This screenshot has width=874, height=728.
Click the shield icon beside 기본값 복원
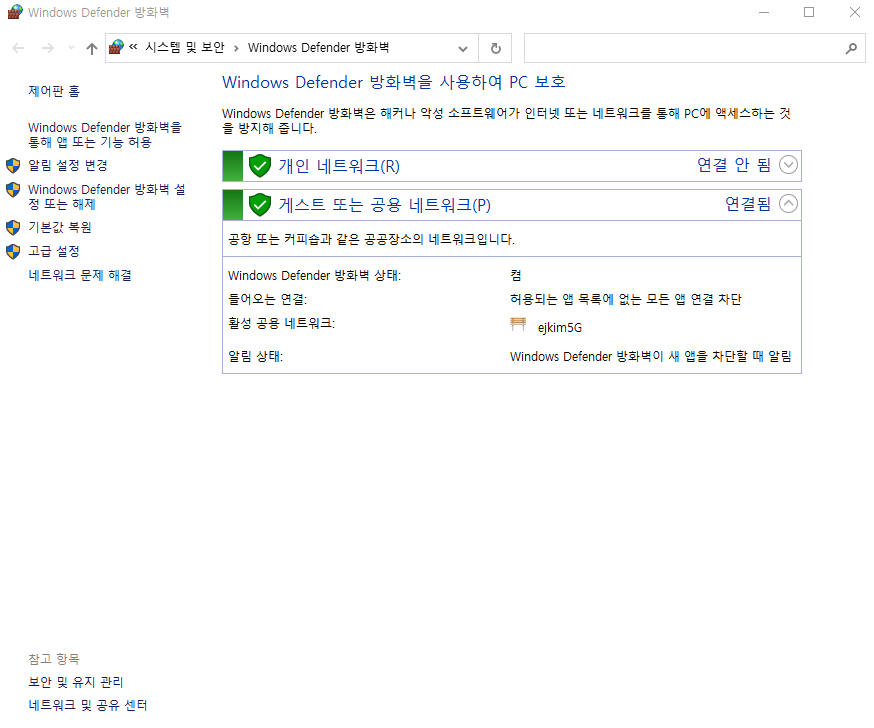click(13, 227)
